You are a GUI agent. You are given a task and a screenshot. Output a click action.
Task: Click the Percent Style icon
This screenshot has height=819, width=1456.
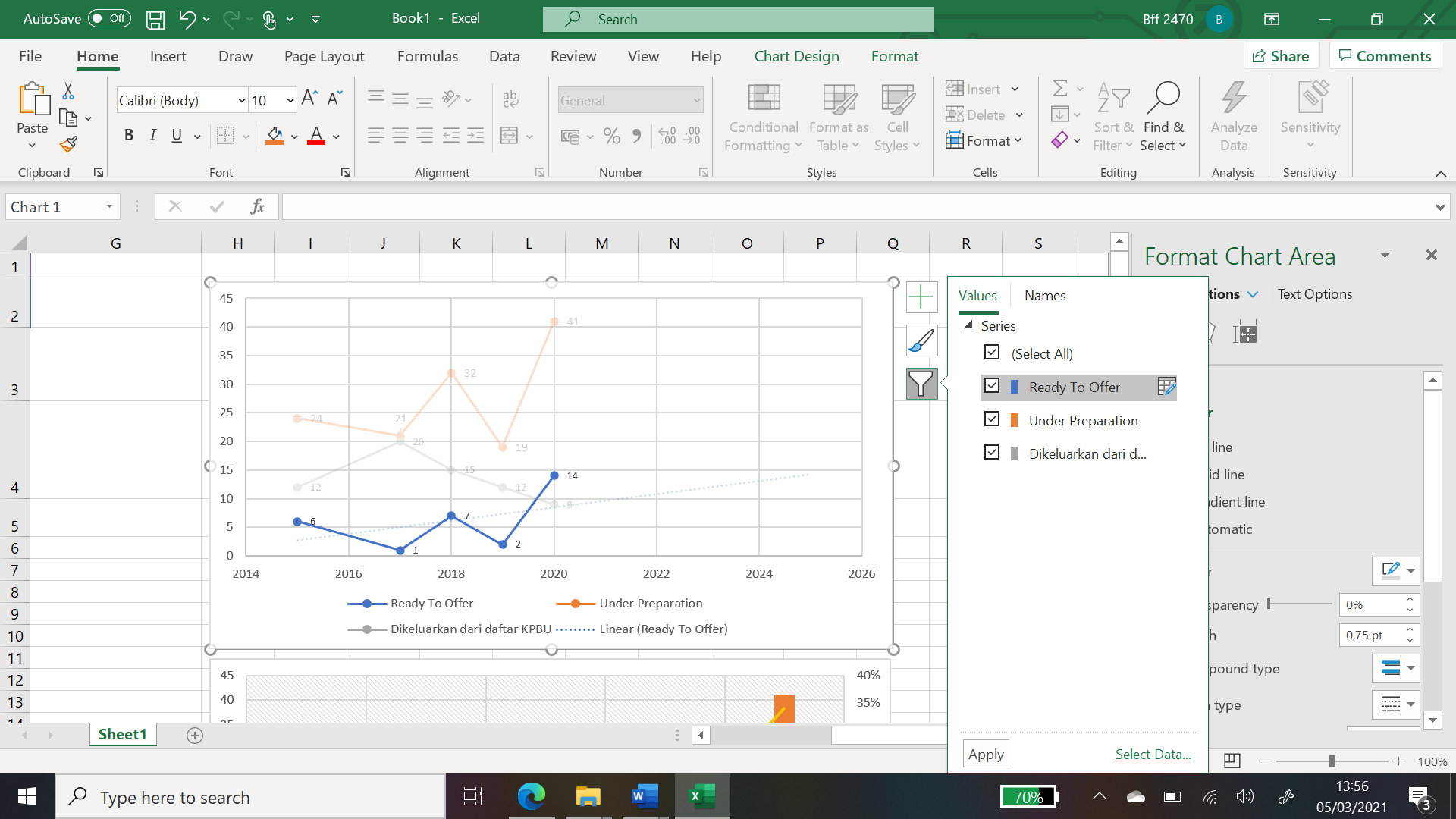pyautogui.click(x=612, y=136)
